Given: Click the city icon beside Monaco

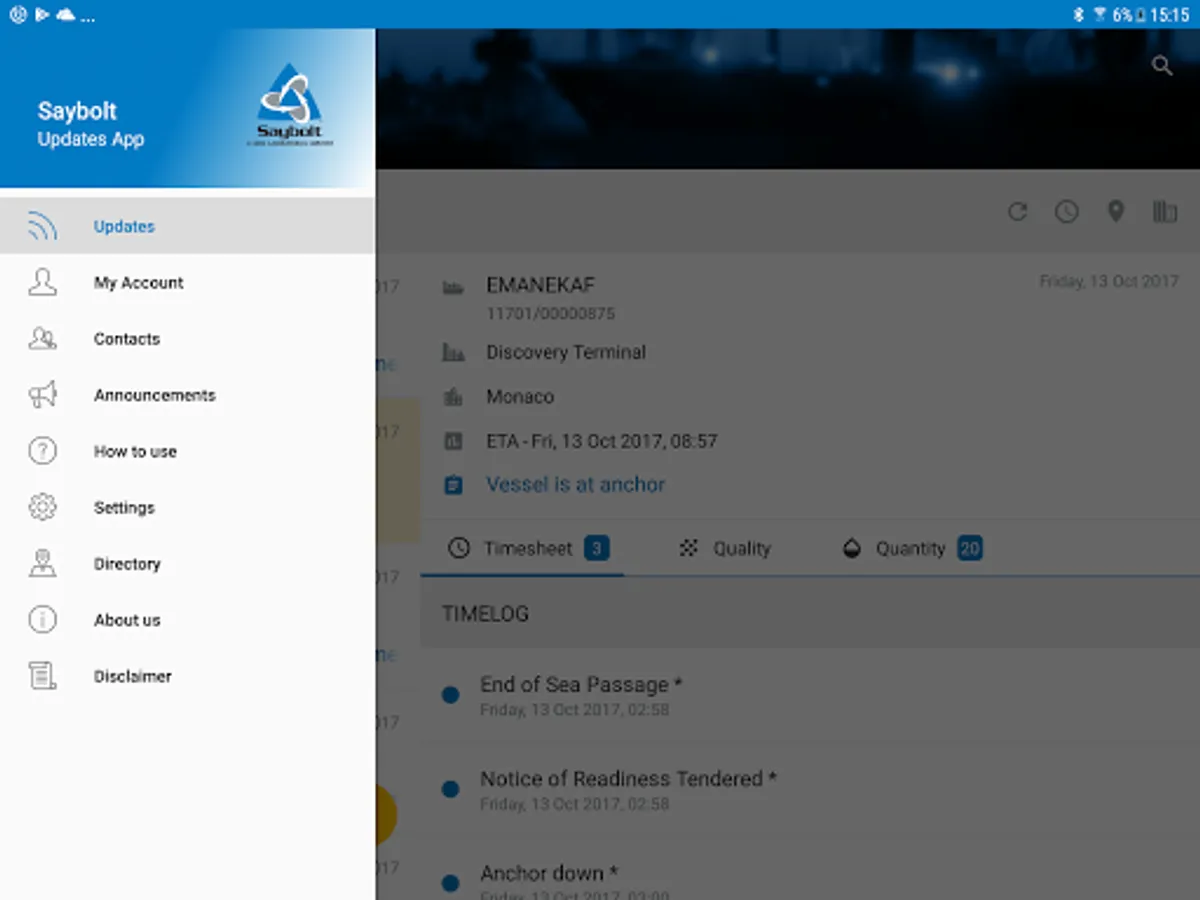Looking at the screenshot, I should pos(453,397).
